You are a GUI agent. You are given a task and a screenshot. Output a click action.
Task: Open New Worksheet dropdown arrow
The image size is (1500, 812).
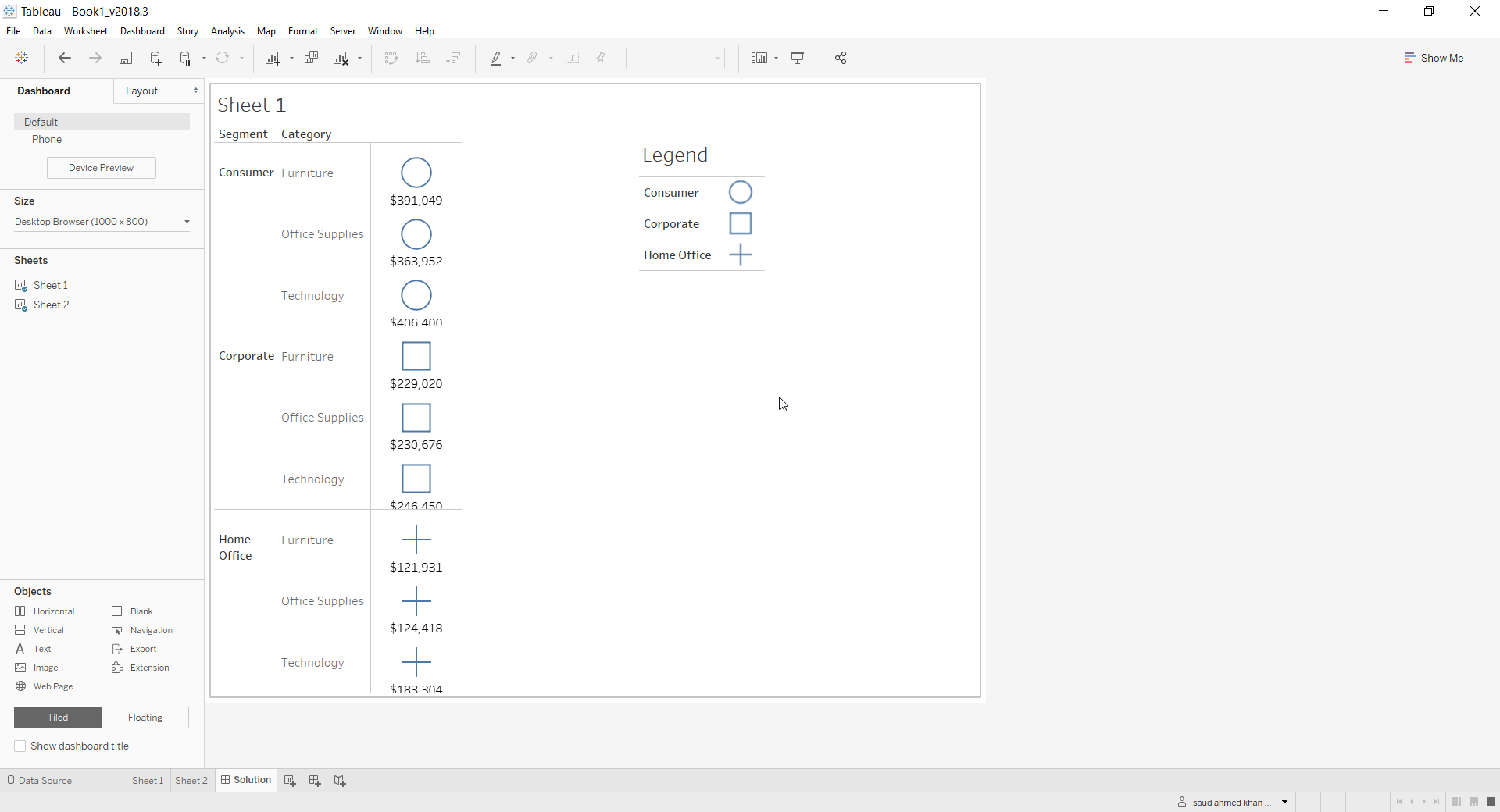coord(291,58)
